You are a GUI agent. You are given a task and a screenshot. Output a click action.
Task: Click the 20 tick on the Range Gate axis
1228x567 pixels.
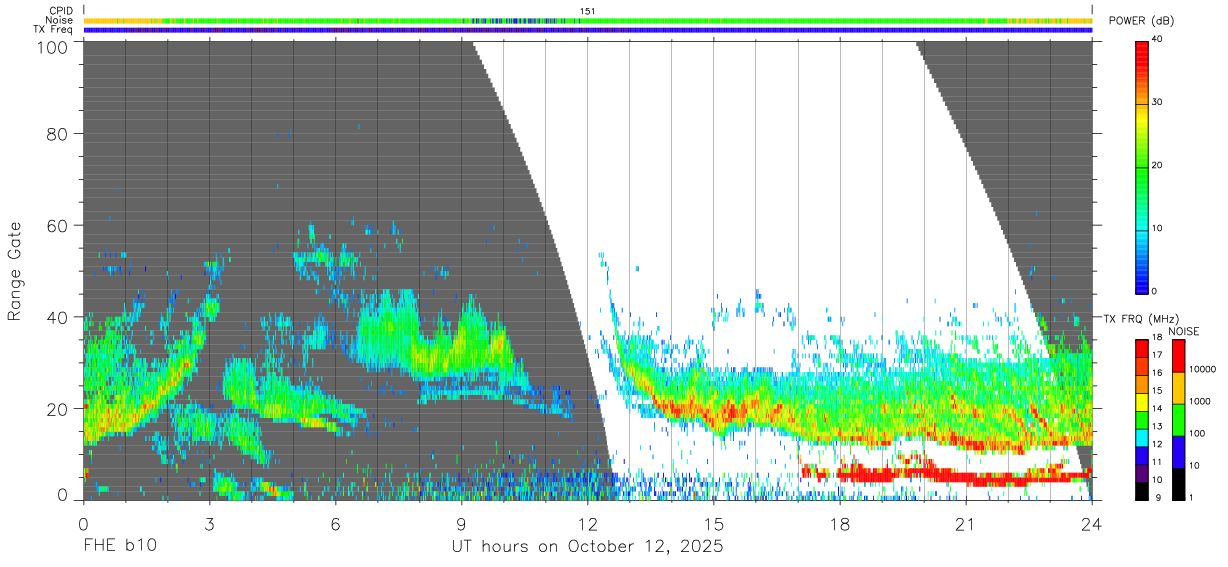(x=56, y=408)
